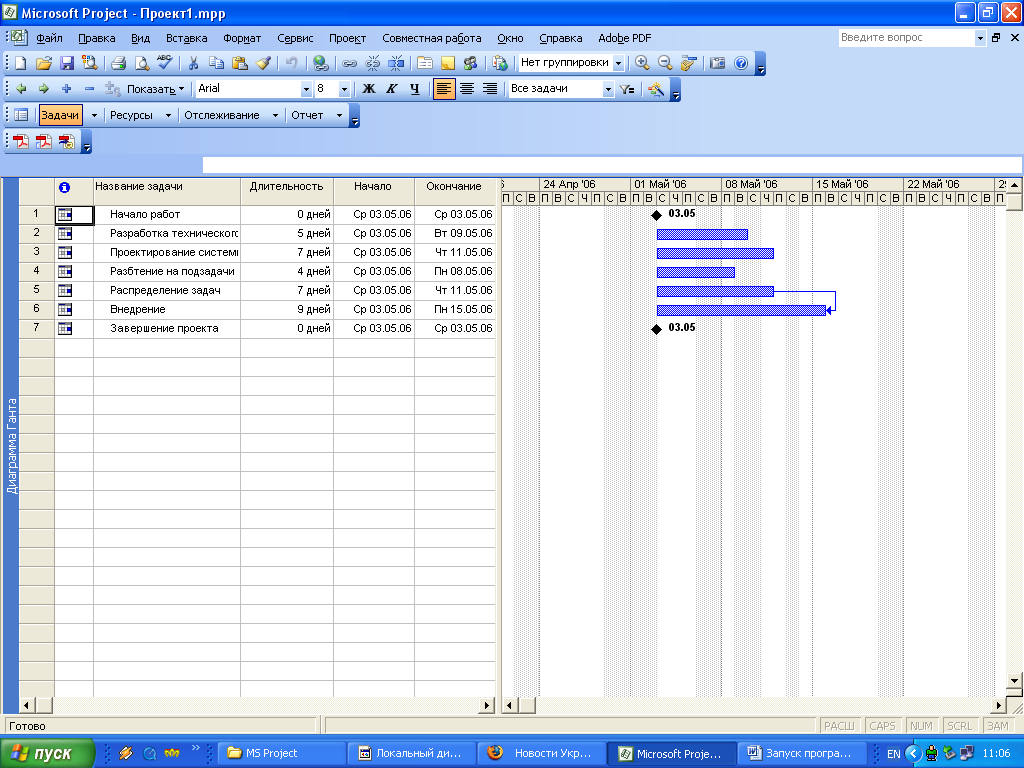1024x768 pixels.
Task: Click the New project document icon
Action: pos(21,63)
